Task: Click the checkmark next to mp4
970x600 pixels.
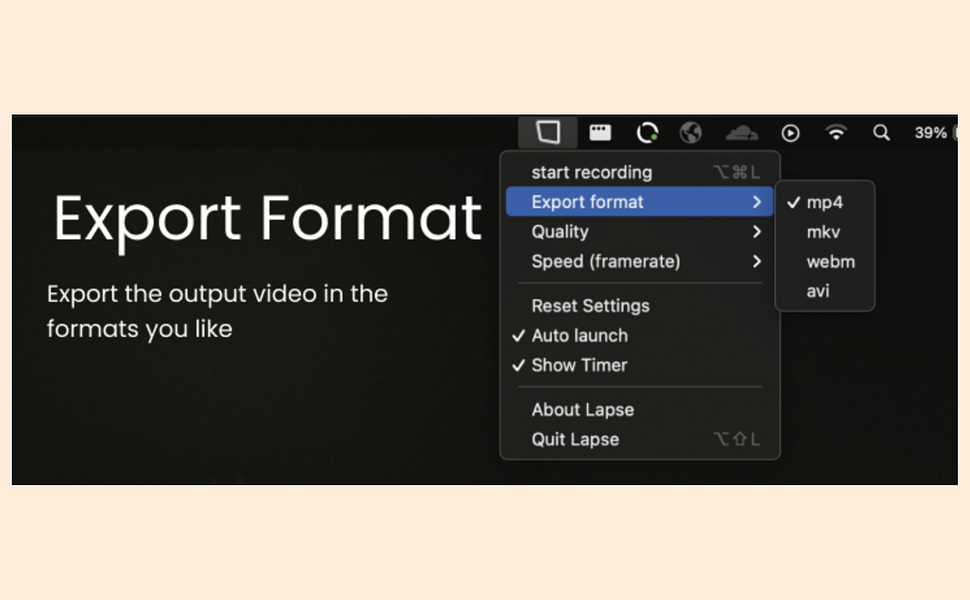Action: [x=793, y=202]
